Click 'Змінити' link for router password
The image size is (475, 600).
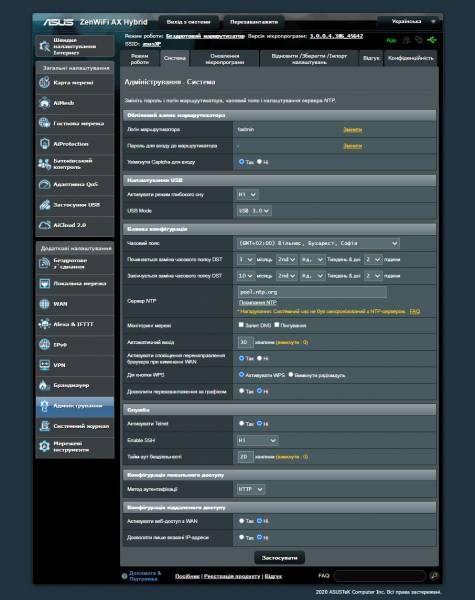click(x=353, y=146)
